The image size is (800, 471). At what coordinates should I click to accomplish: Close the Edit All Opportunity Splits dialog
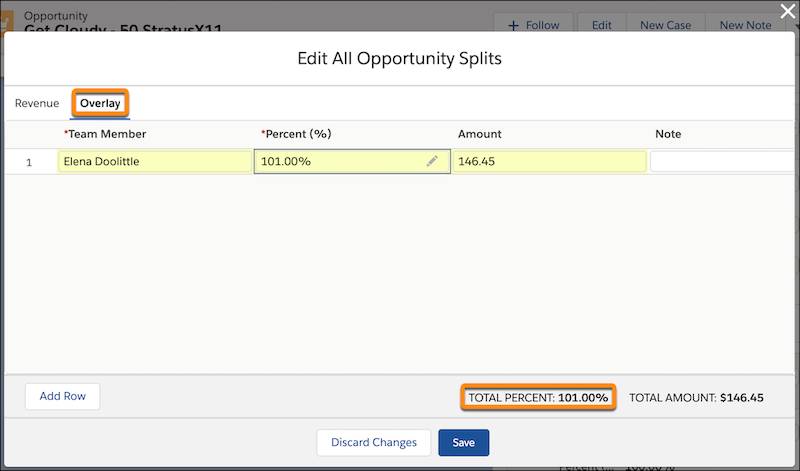coord(788,11)
